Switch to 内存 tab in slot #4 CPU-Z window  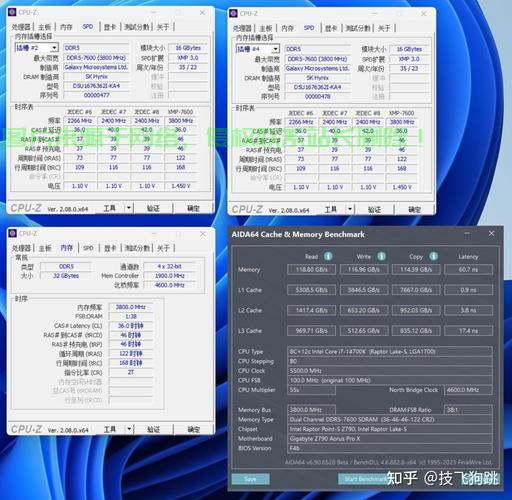[287, 28]
